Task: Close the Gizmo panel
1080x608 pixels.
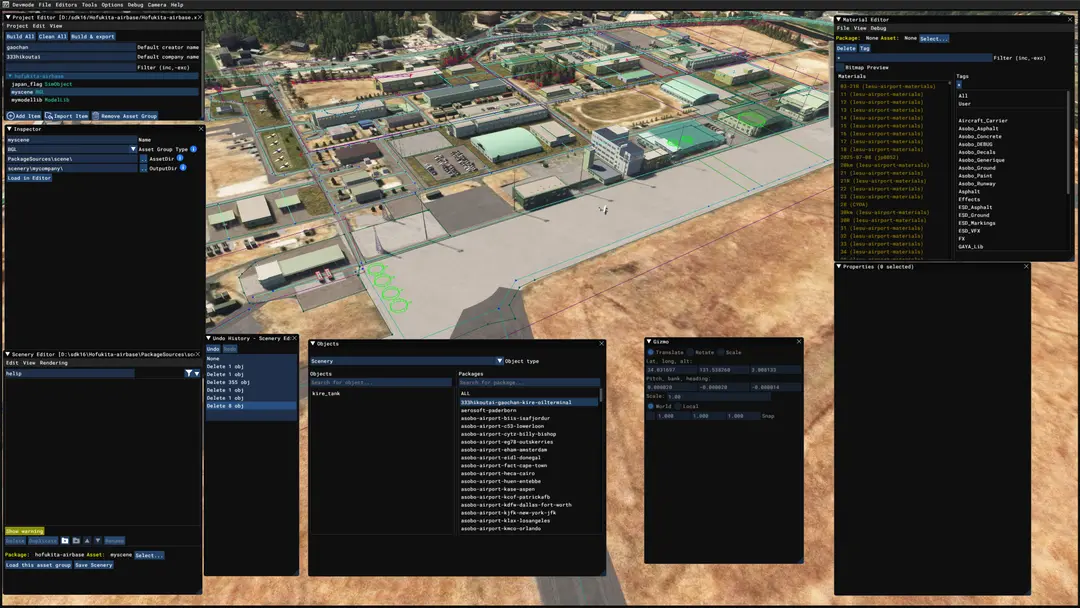Action: 799,342
